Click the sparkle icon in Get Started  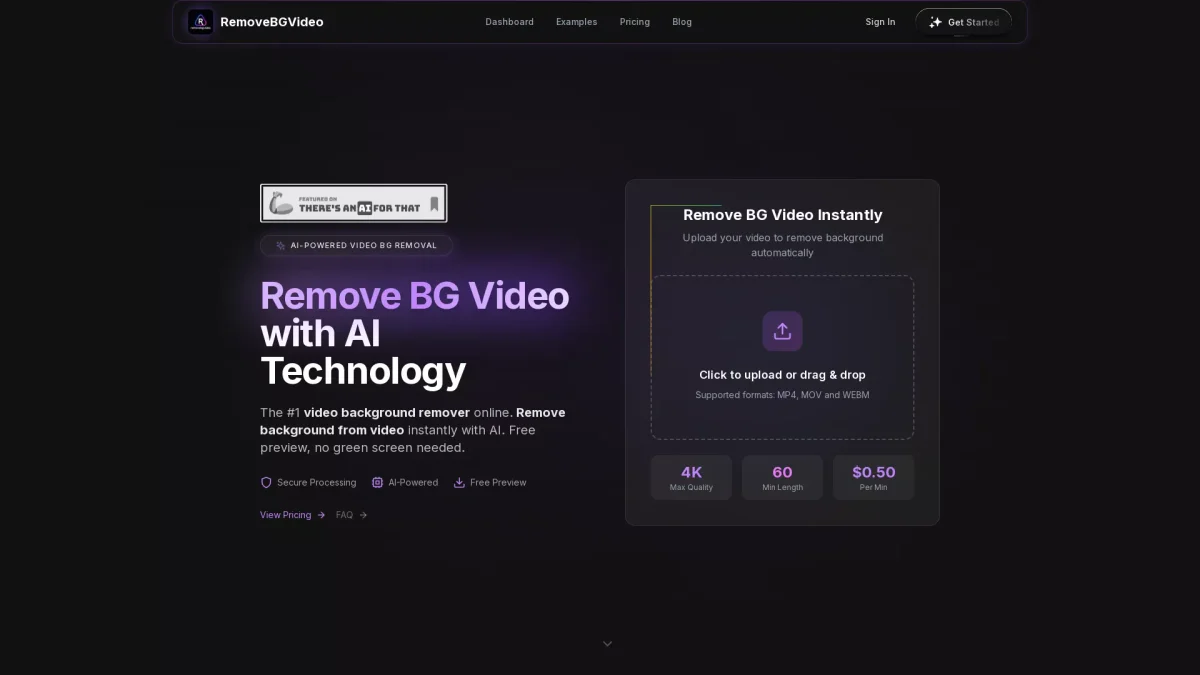pyautogui.click(x=935, y=22)
